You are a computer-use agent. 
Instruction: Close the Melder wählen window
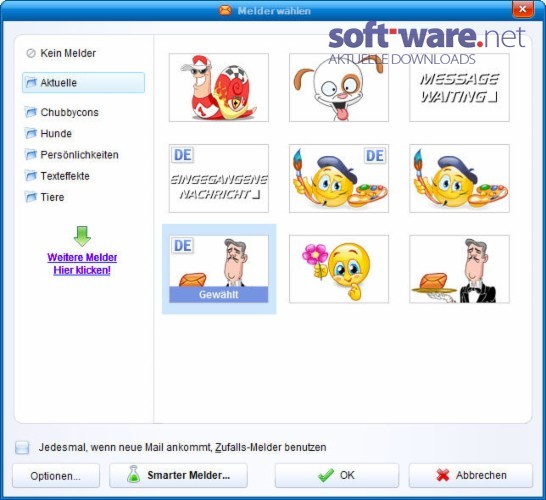[523, 9]
